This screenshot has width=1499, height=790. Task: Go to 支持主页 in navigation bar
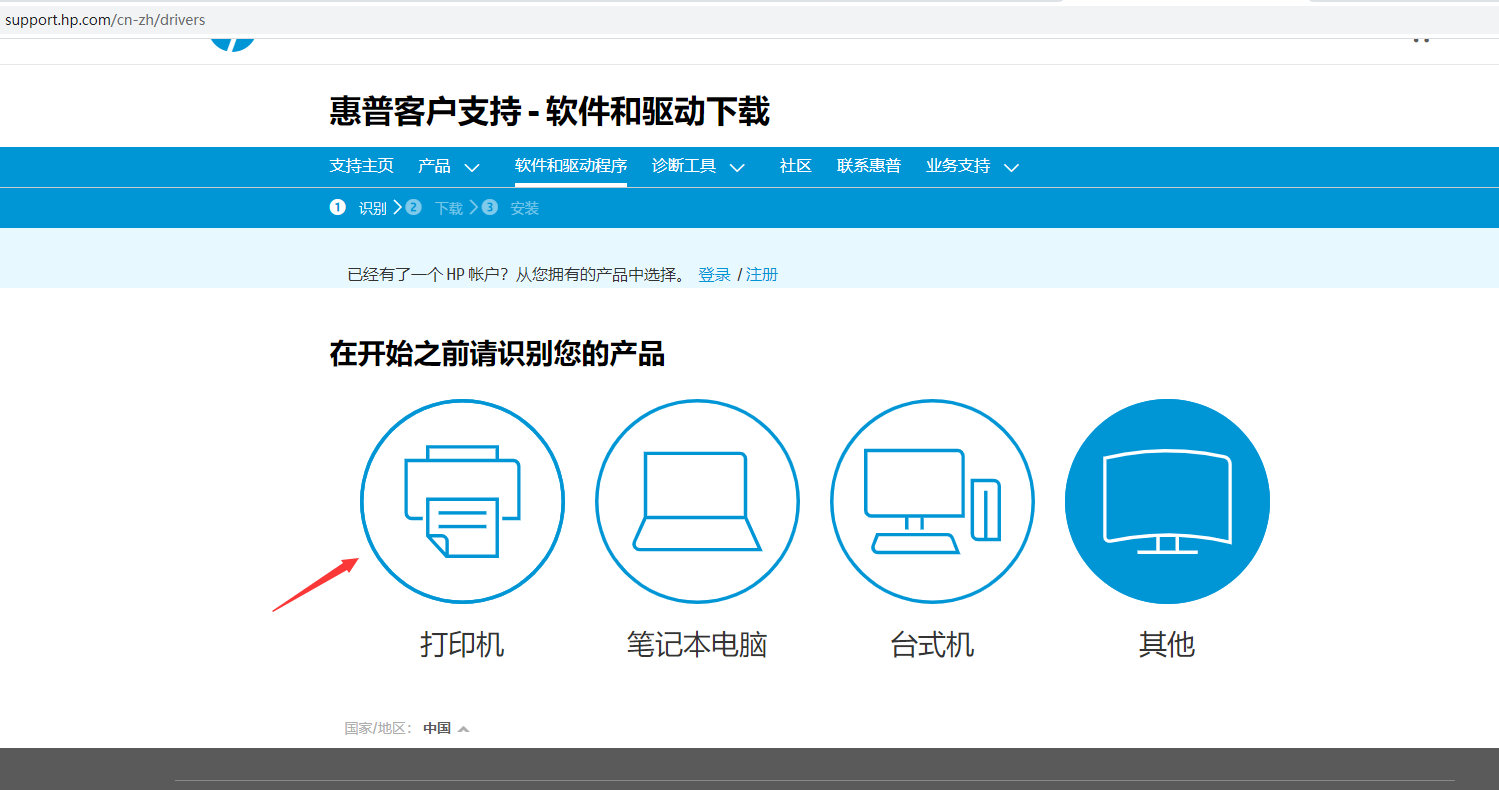tap(361, 166)
